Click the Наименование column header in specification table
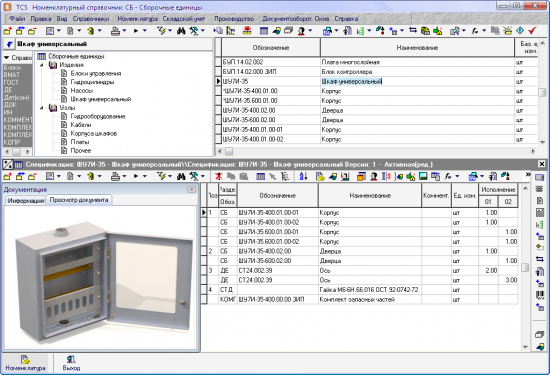 point(370,195)
